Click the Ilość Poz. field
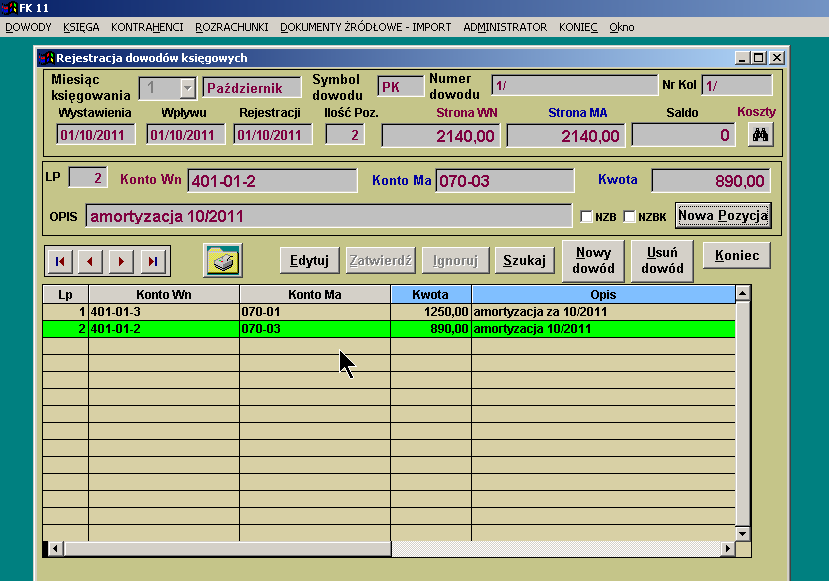829x581 pixels. pos(345,134)
